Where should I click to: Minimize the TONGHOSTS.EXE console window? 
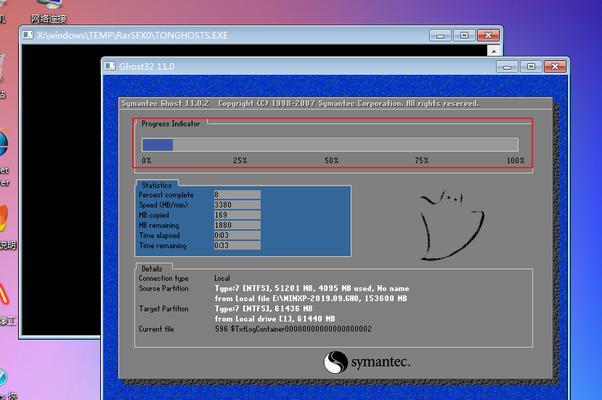(x=440, y=36)
